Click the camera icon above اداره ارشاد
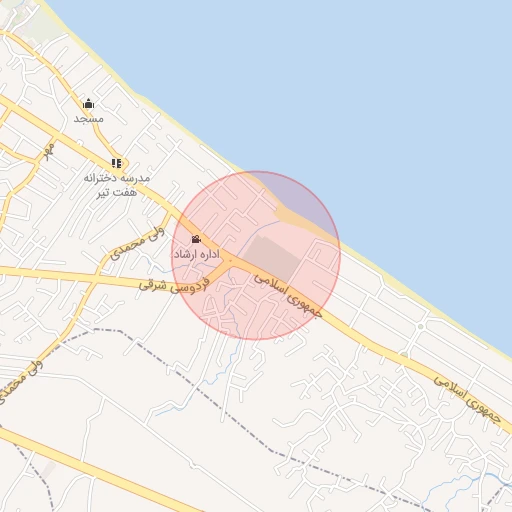Screen dimensions: 512x512 tap(196, 239)
